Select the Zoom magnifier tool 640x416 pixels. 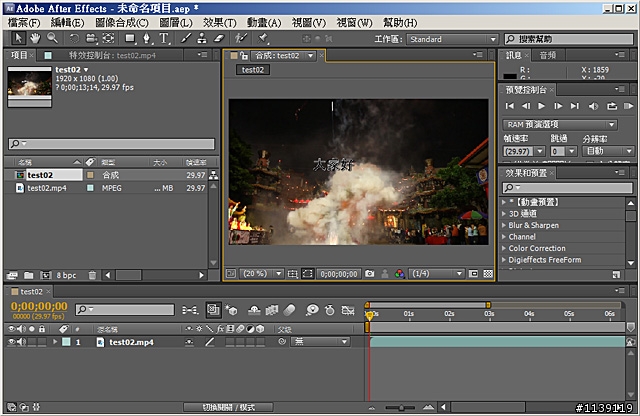[x=52, y=38]
